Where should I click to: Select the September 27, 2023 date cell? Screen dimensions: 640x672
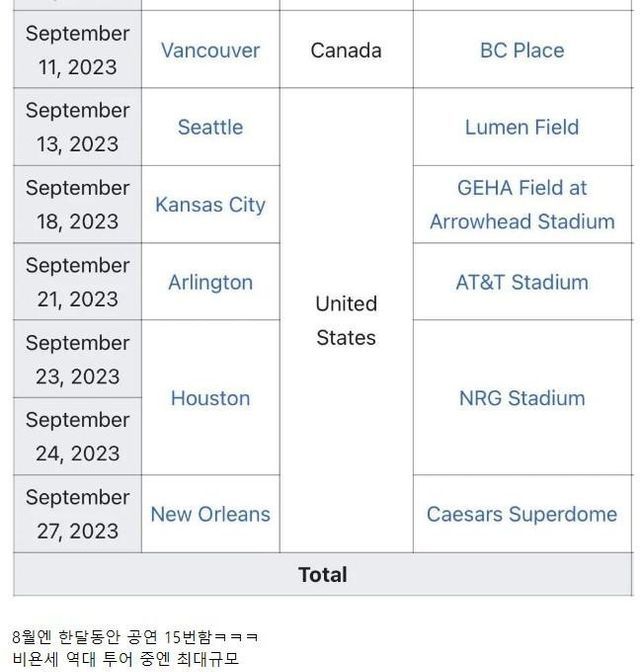pyautogui.click(x=77, y=514)
